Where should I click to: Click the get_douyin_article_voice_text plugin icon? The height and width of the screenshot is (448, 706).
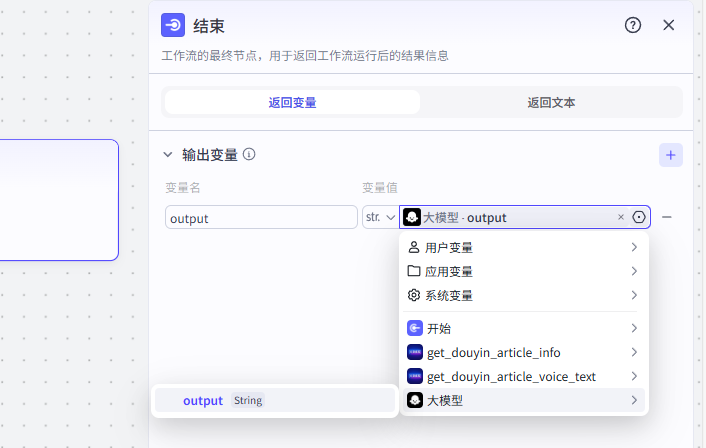click(x=415, y=376)
